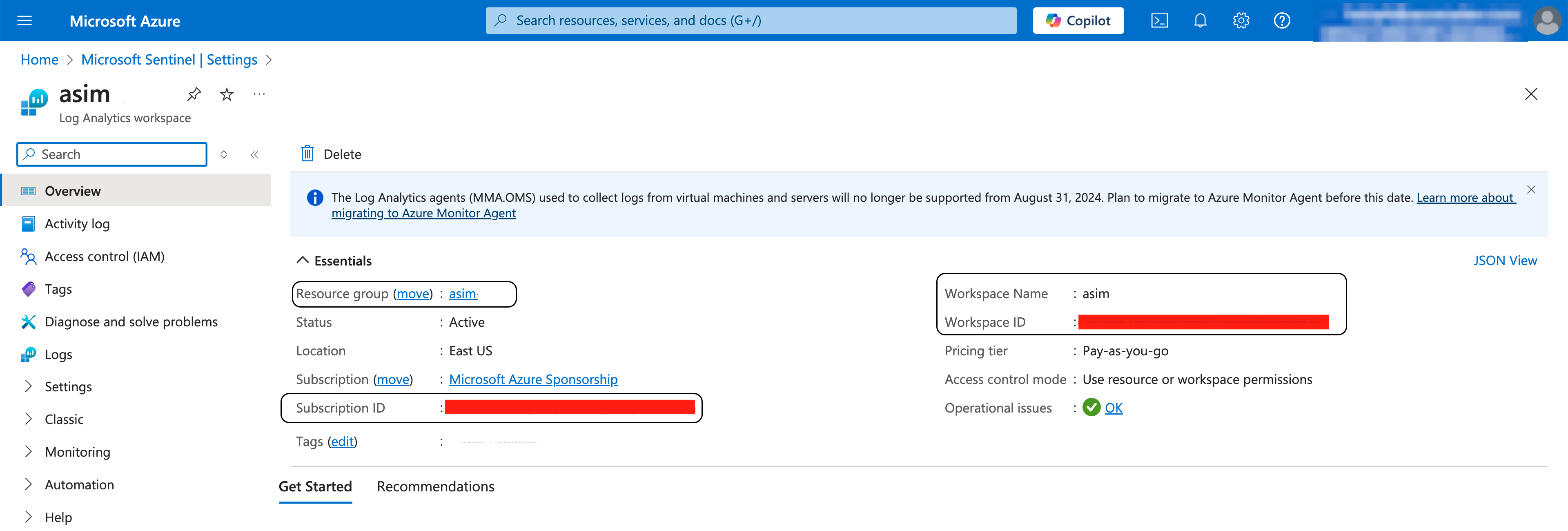Viewport: 1568px width, 531px height.
Task: Expand the Classic menu group
Action: pyautogui.click(x=29, y=419)
